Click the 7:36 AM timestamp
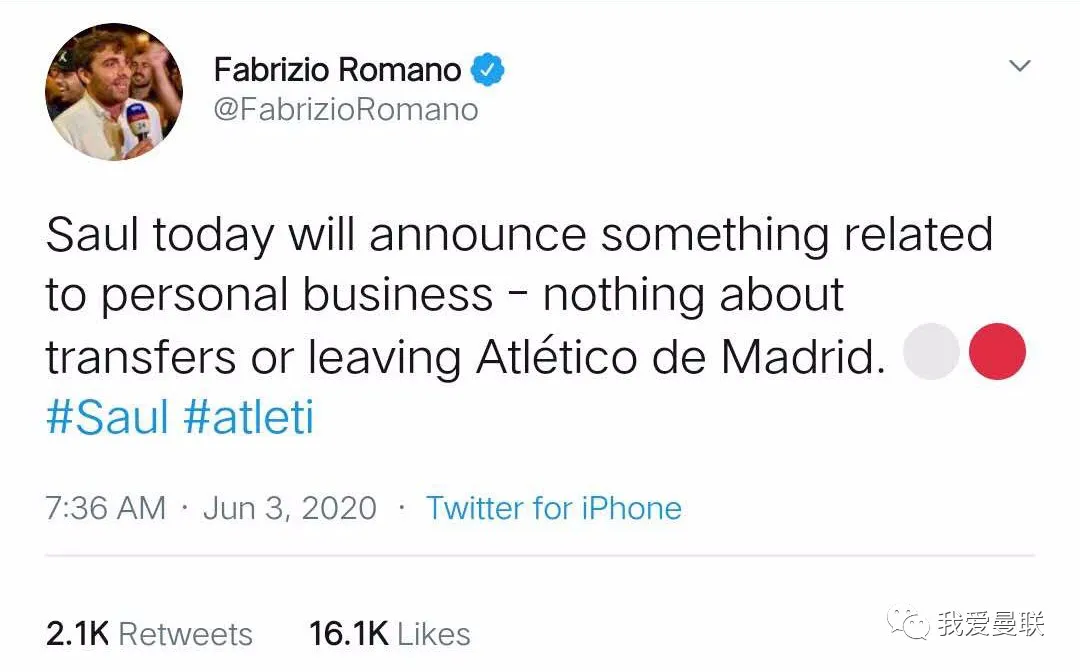This screenshot has height=672, width=1080. tap(105, 508)
